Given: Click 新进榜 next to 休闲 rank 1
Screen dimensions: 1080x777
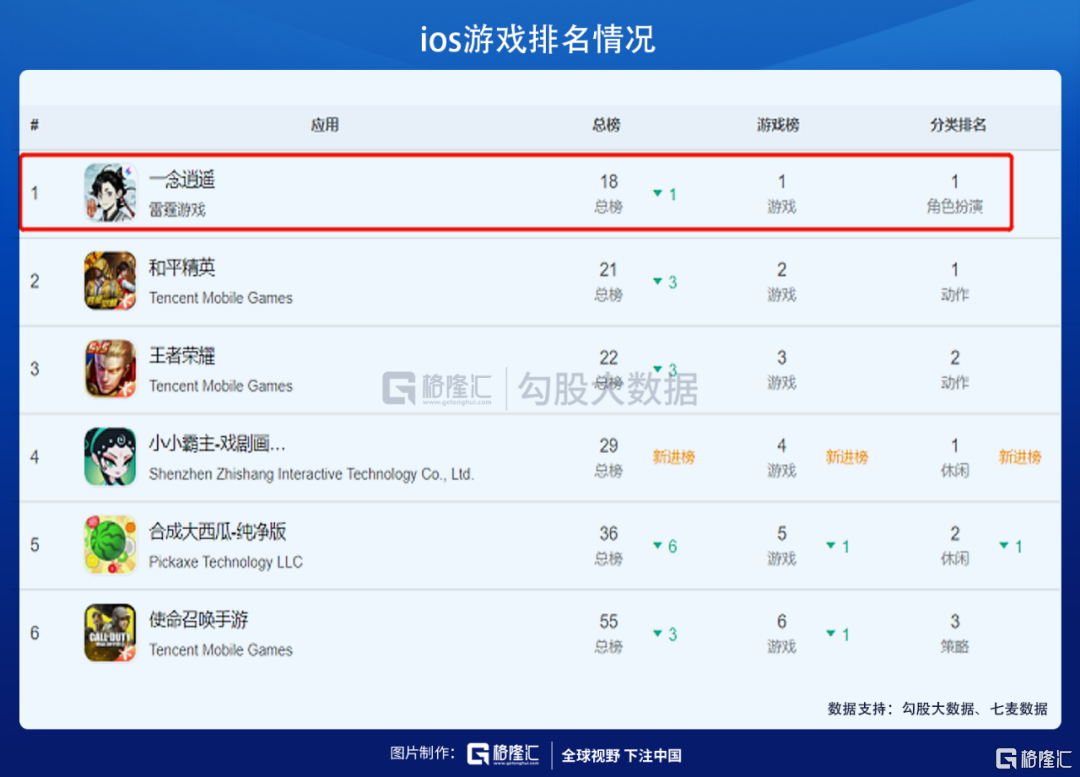Looking at the screenshot, I should pyautogui.click(x=1020, y=457).
